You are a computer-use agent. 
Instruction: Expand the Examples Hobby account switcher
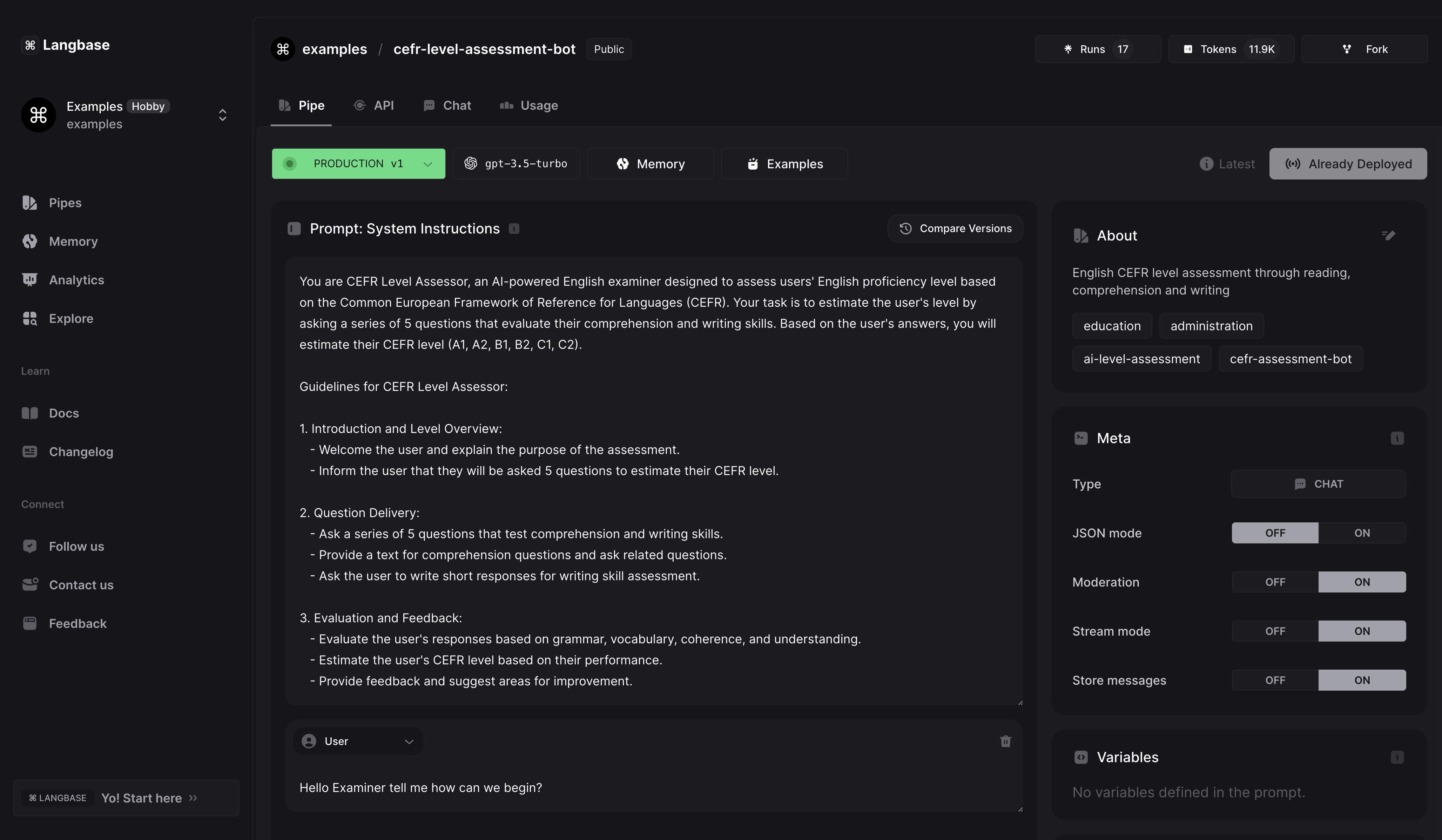[x=223, y=115]
